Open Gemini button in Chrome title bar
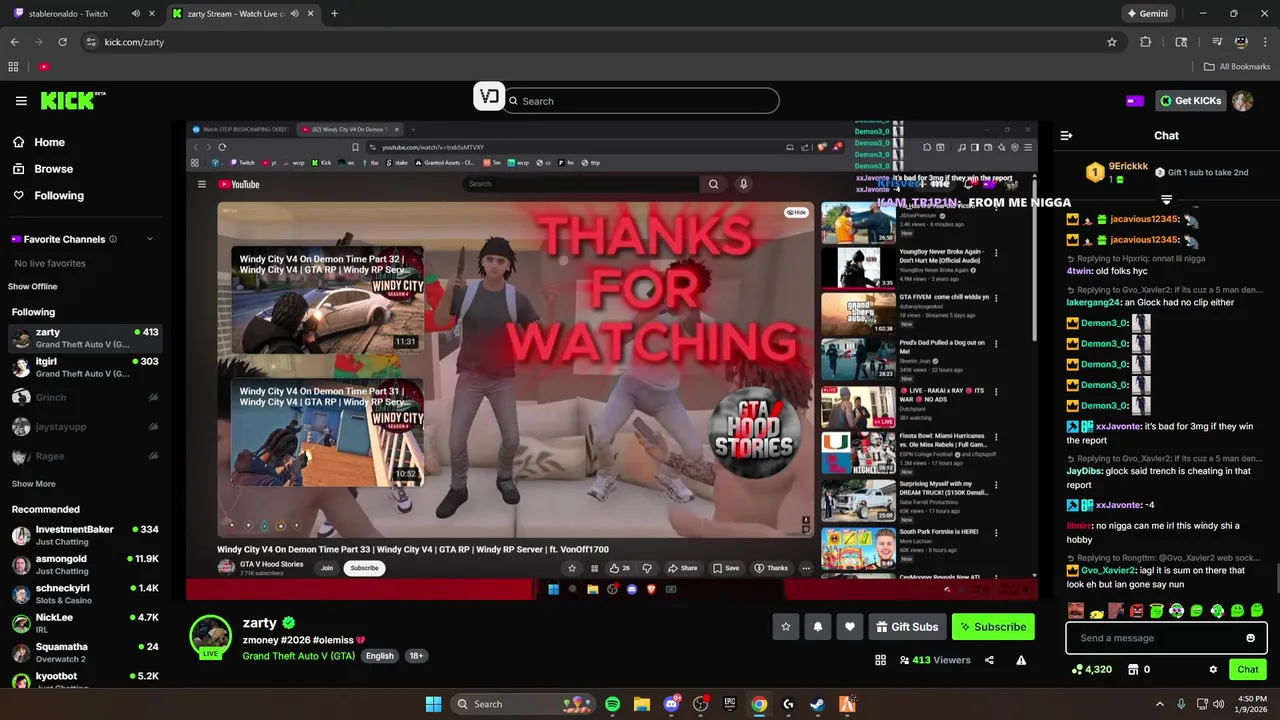 pyautogui.click(x=1147, y=13)
